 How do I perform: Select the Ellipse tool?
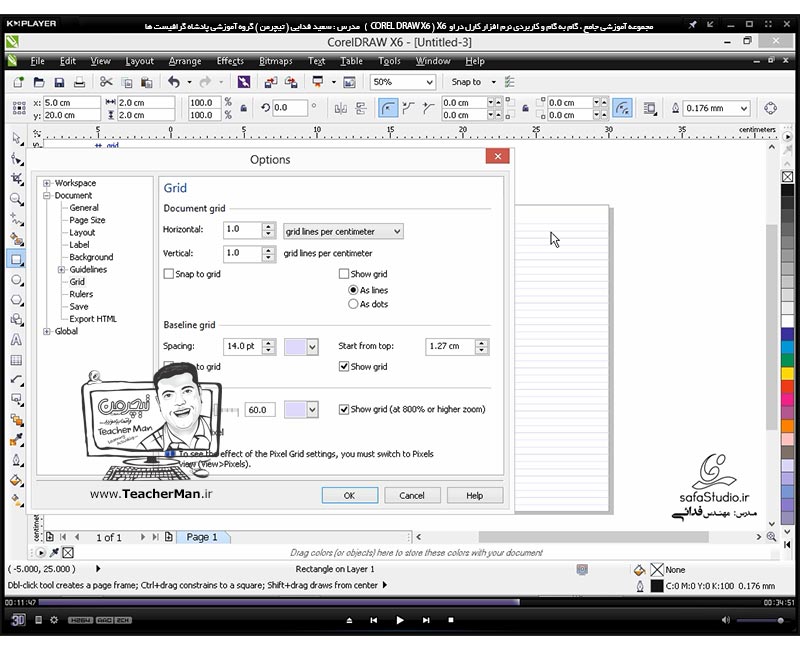[17, 280]
